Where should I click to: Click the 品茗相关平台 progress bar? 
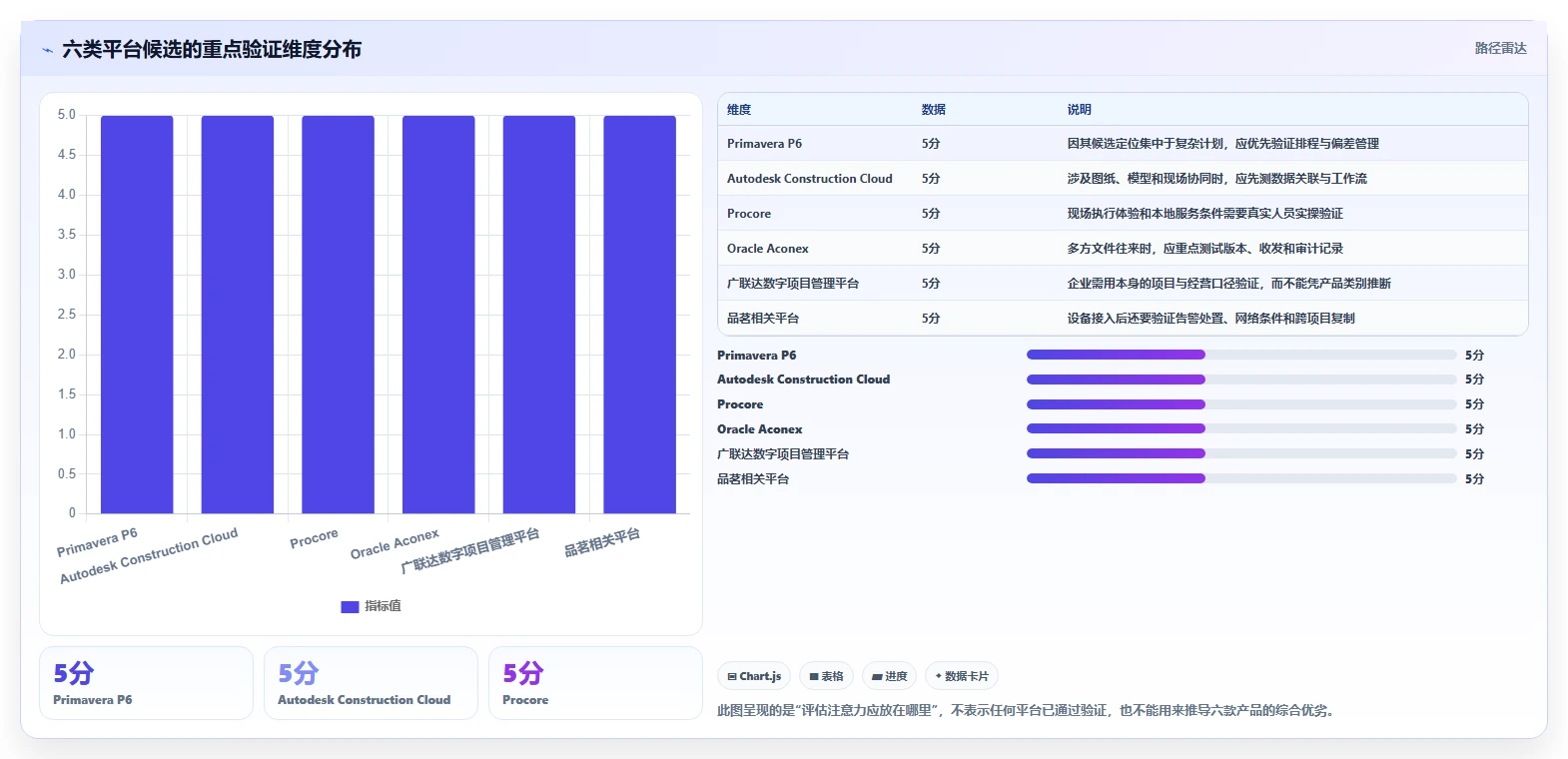pos(1241,478)
